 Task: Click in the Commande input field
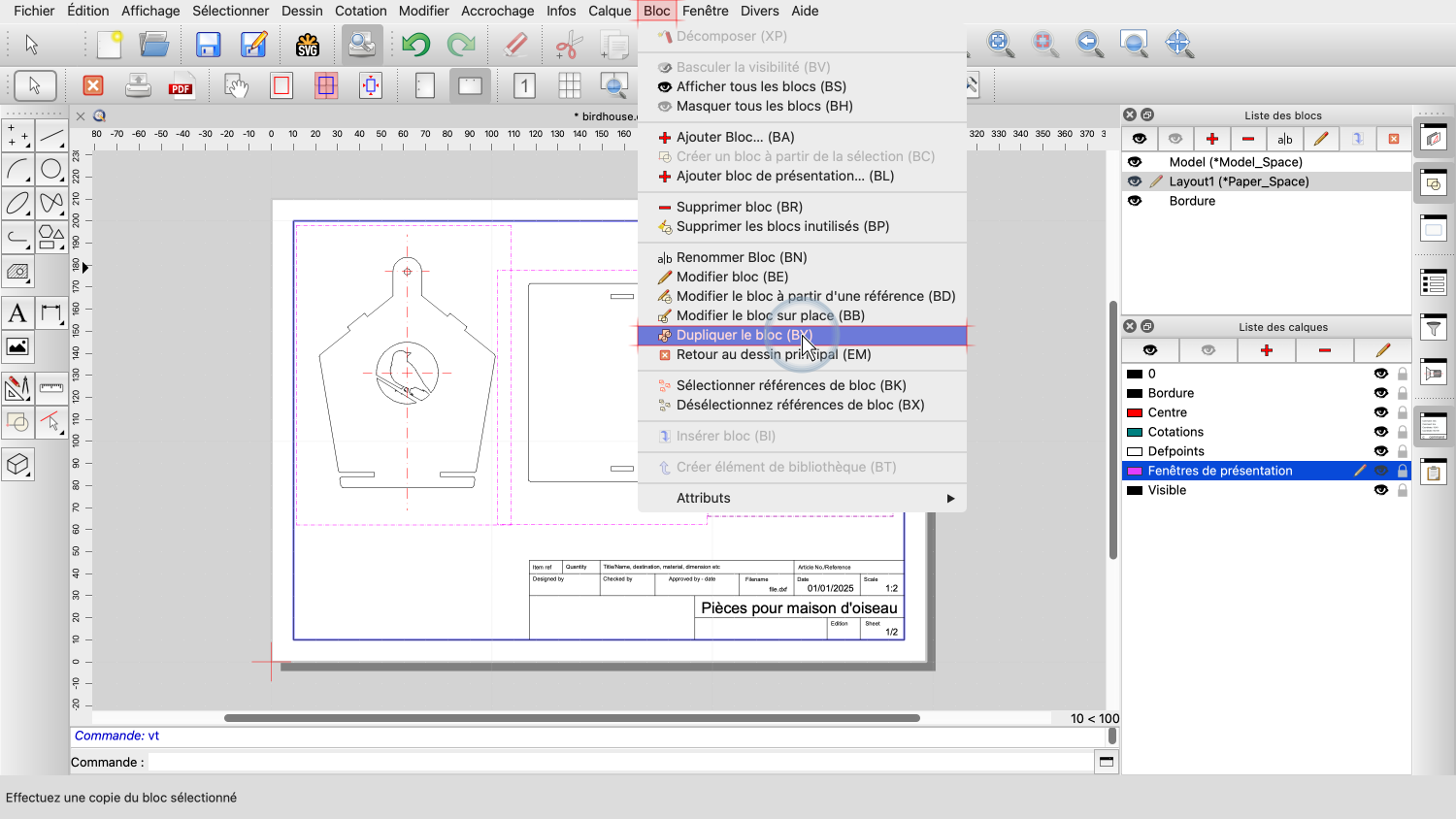pyautogui.click(x=621, y=762)
